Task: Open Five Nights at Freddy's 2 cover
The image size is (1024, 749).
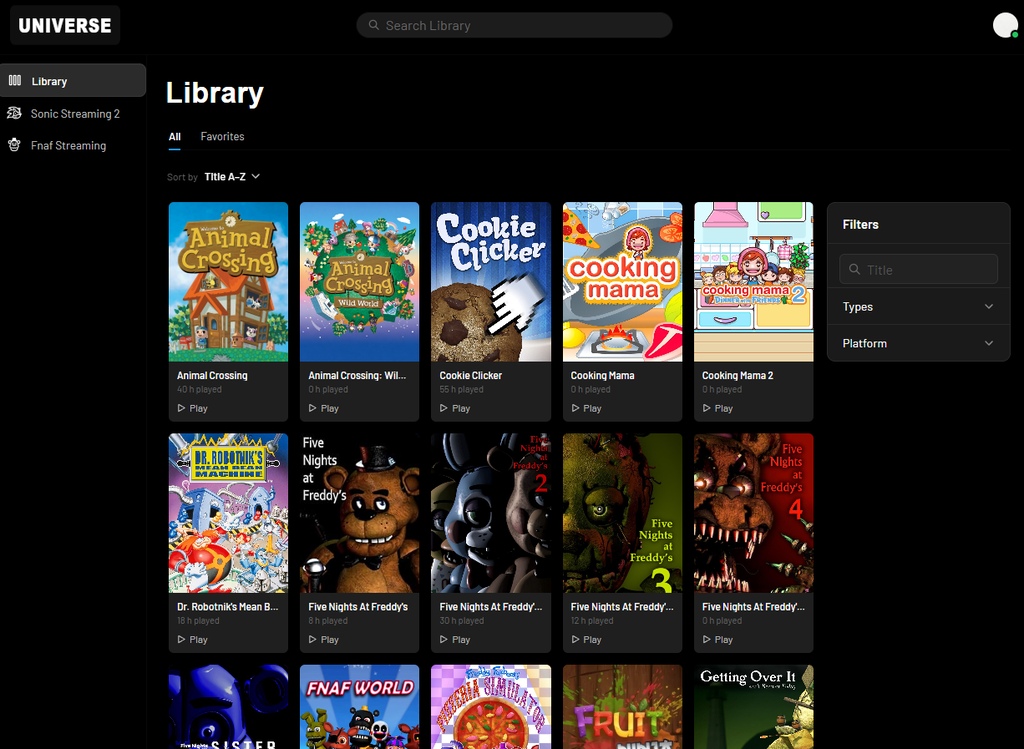Action: 490,513
